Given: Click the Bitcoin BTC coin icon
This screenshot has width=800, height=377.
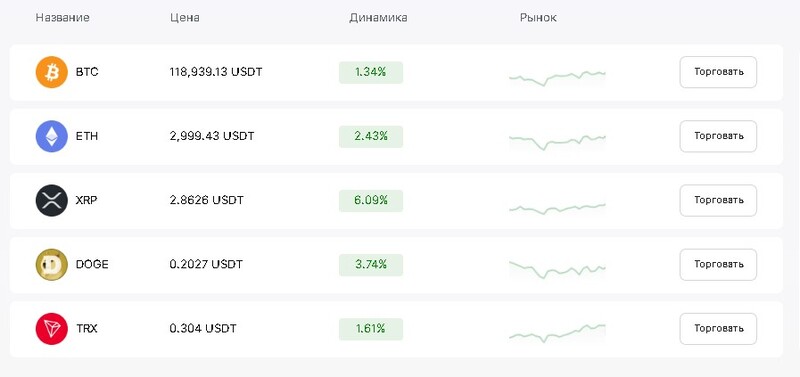Looking at the screenshot, I should [x=52, y=72].
